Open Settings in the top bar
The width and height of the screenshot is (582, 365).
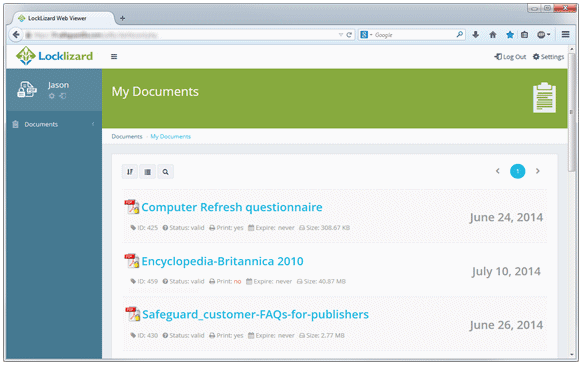[x=548, y=56]
